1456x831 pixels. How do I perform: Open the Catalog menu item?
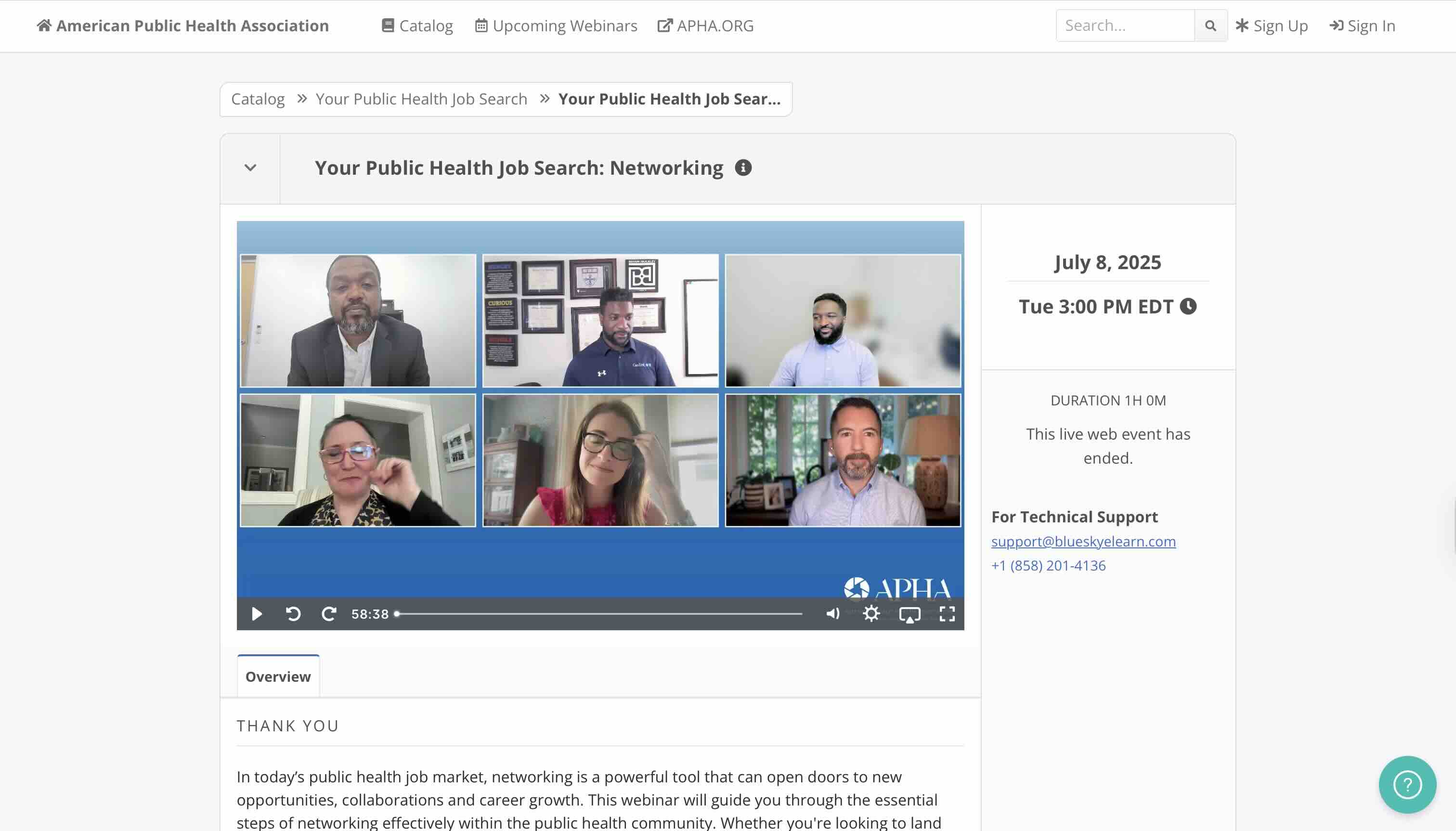click(417, 26)
